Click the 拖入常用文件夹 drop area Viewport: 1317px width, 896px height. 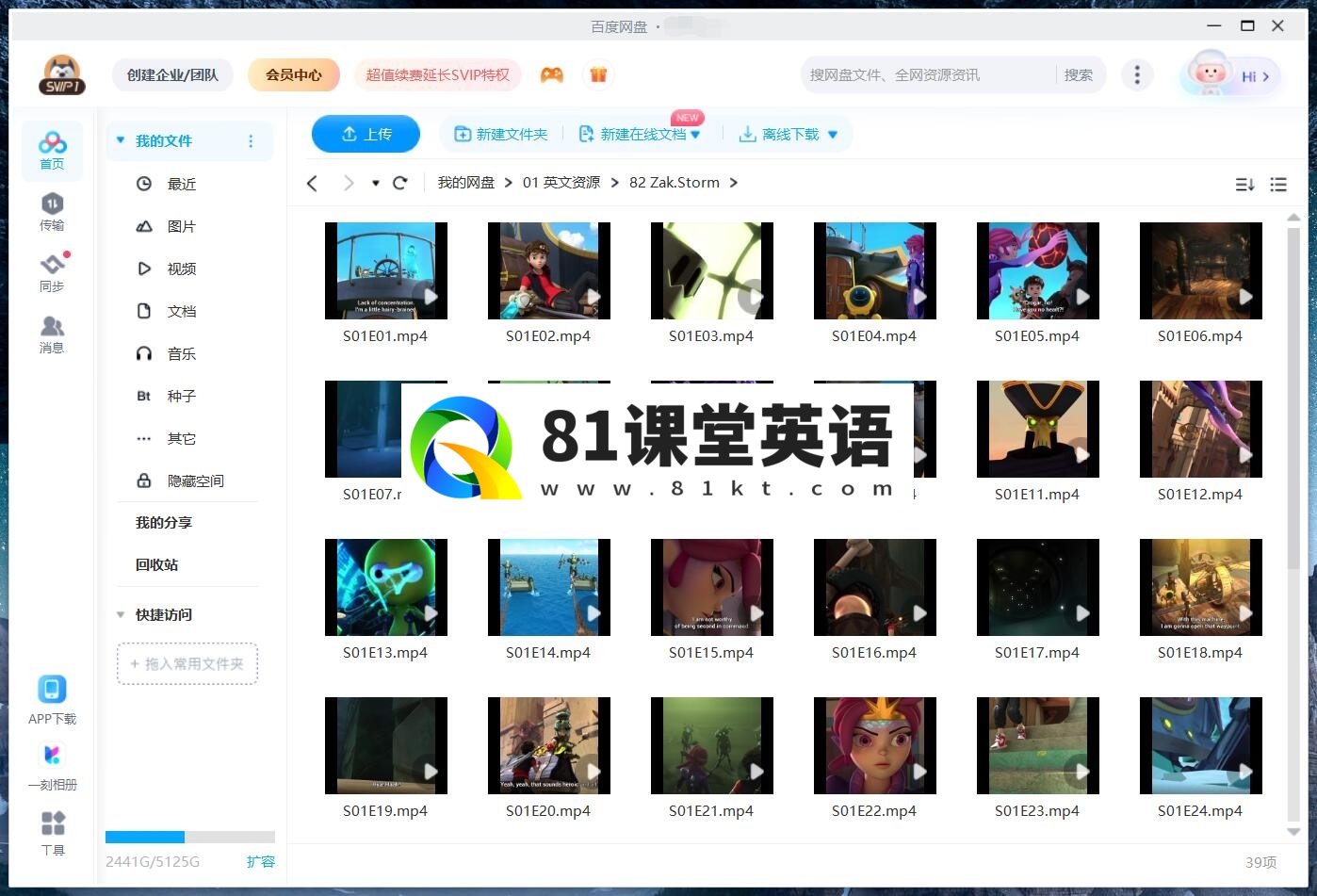tap(187, 664)
